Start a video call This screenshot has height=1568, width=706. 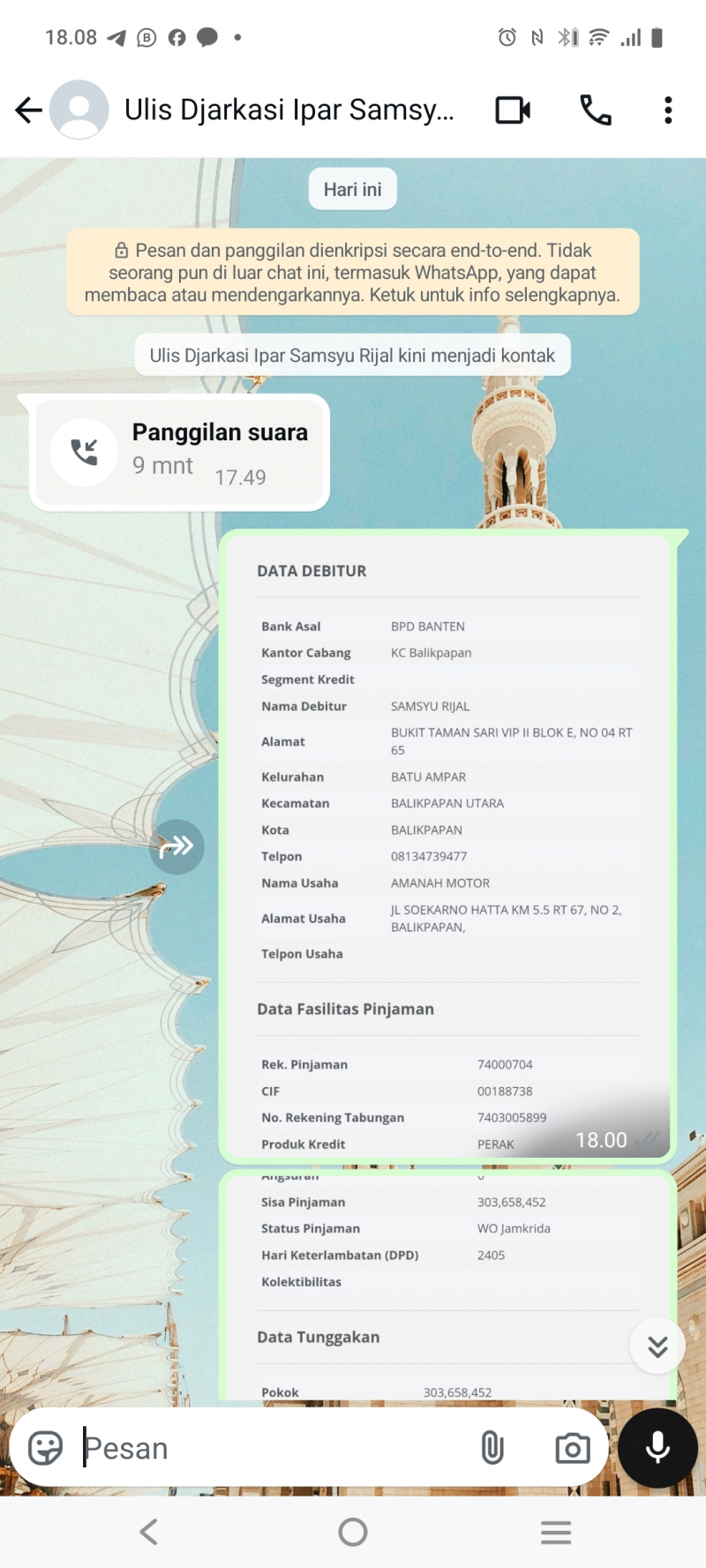[513, 110]
